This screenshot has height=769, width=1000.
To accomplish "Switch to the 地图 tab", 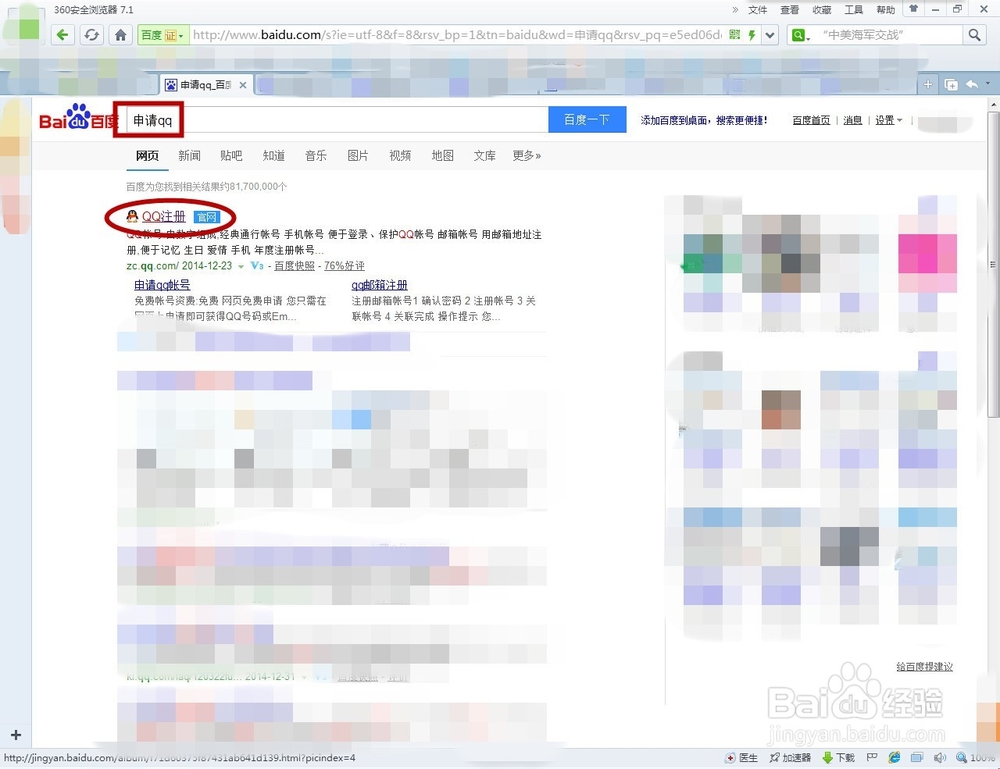I will click(443, 156).
